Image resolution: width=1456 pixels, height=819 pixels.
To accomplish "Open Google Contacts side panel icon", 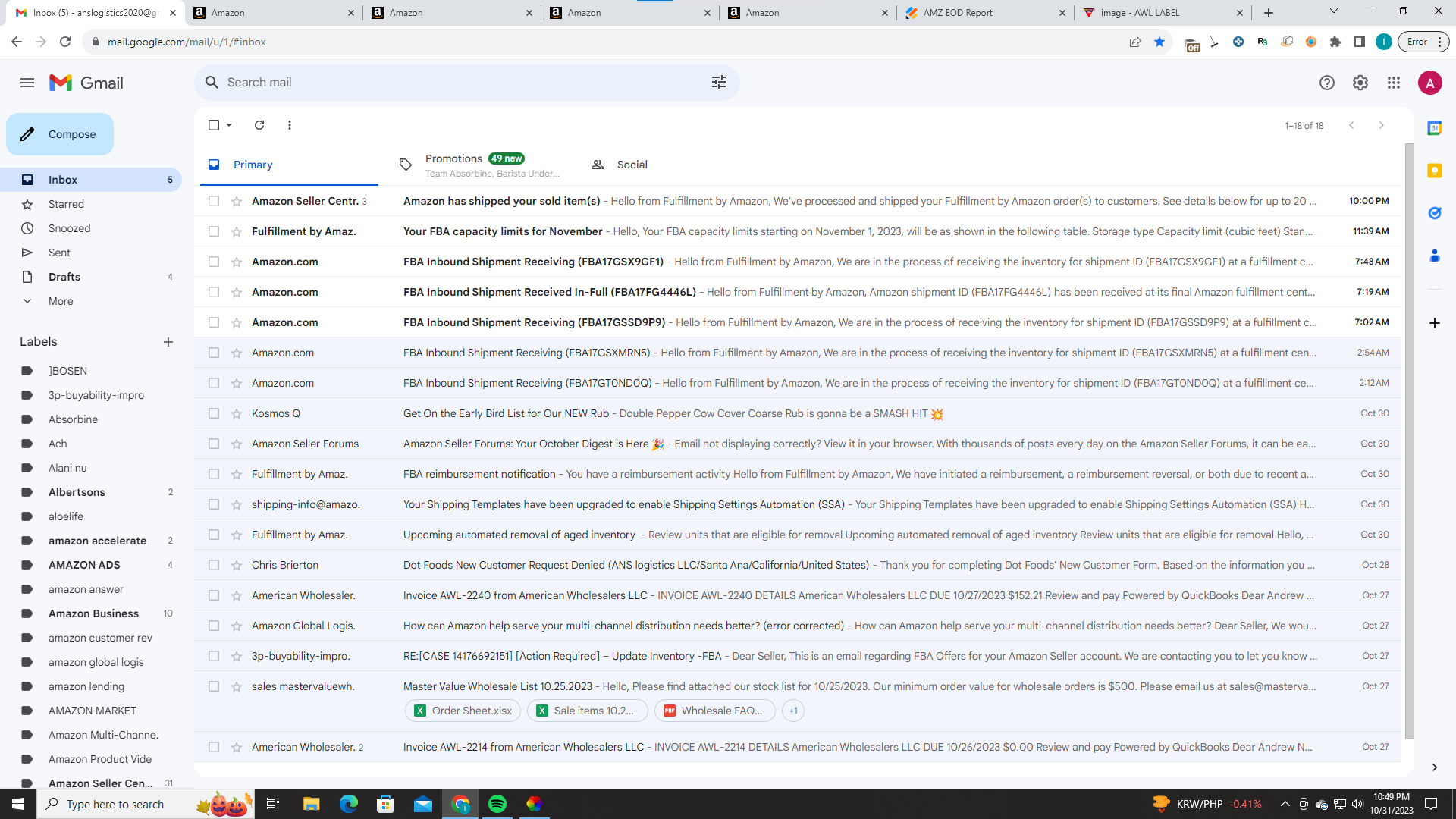I will pos(1435,256).
